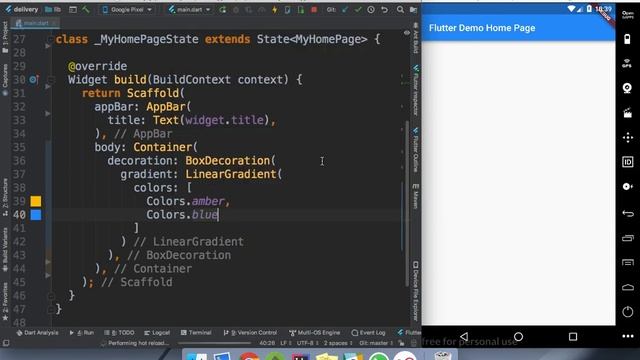Screen dimensions: 640x360
Task: Click the hammer build icon in toolbar
Action: pyautogui.click(x=86, y=9)
